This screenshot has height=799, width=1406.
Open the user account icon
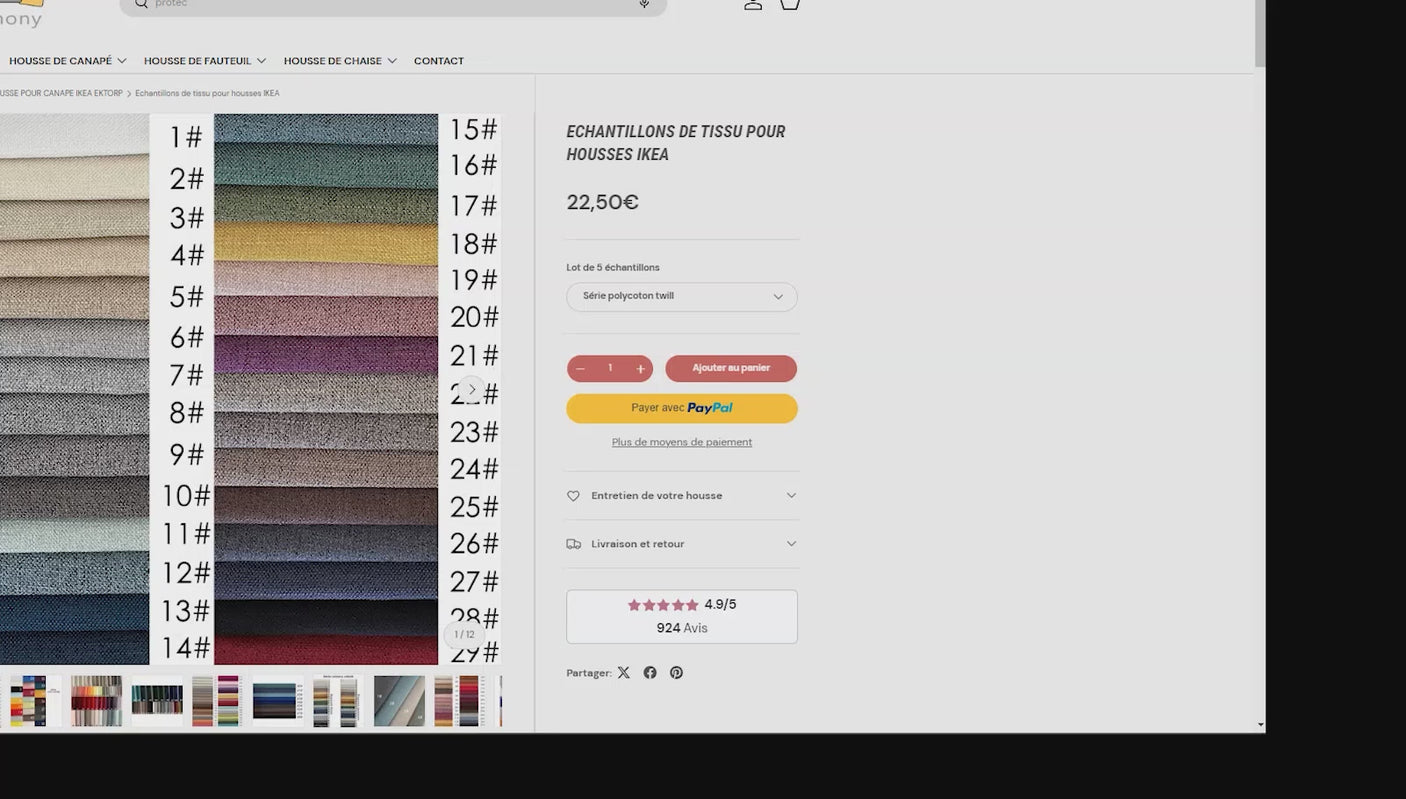click(753, 4)
